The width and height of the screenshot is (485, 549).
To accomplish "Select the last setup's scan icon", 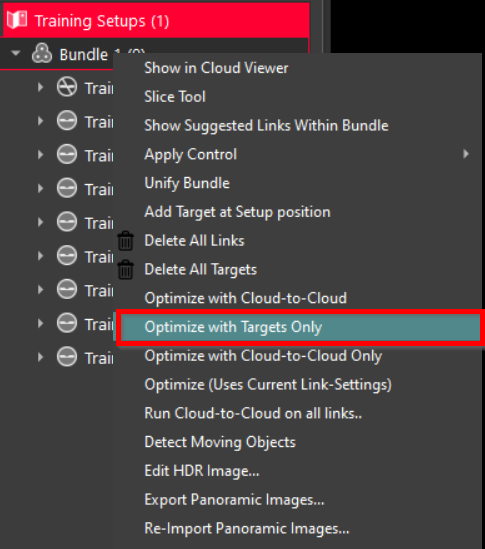I will pos(67,357).
